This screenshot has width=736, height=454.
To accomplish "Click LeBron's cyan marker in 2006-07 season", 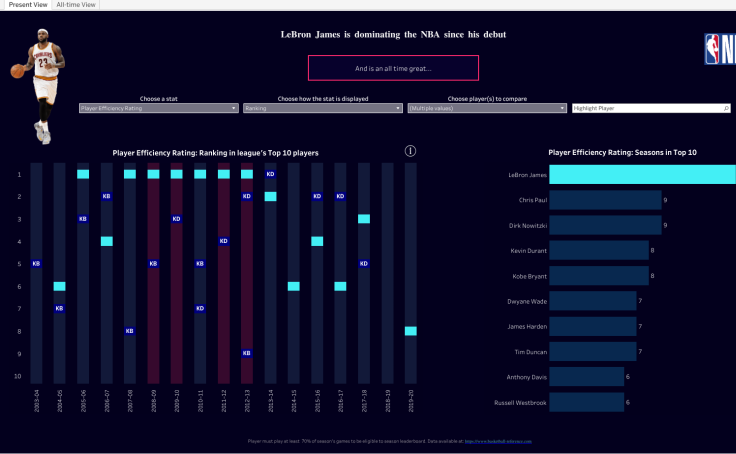I will 107,241.
